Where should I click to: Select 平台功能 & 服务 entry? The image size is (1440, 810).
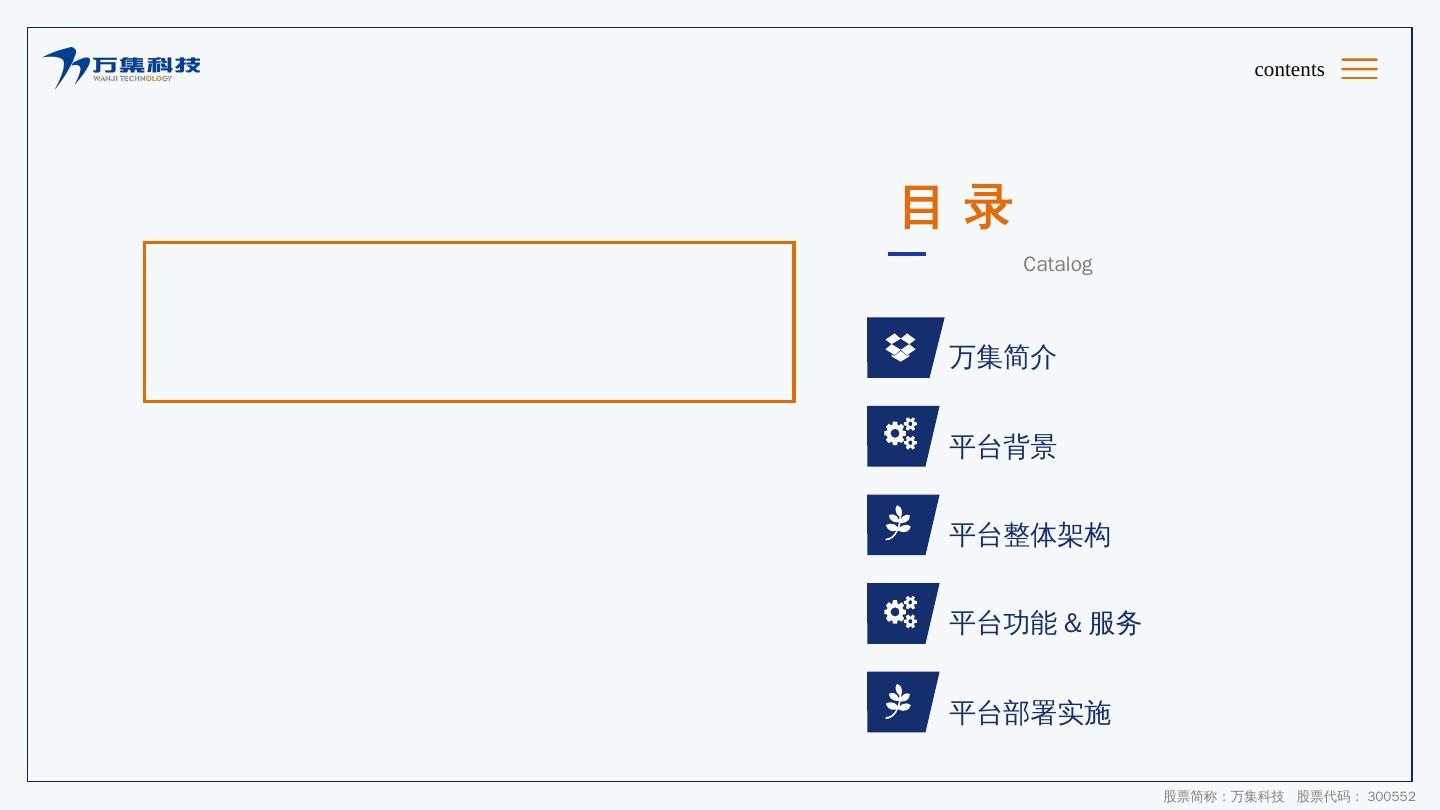pyautogui.click(x=1045, y=623)
